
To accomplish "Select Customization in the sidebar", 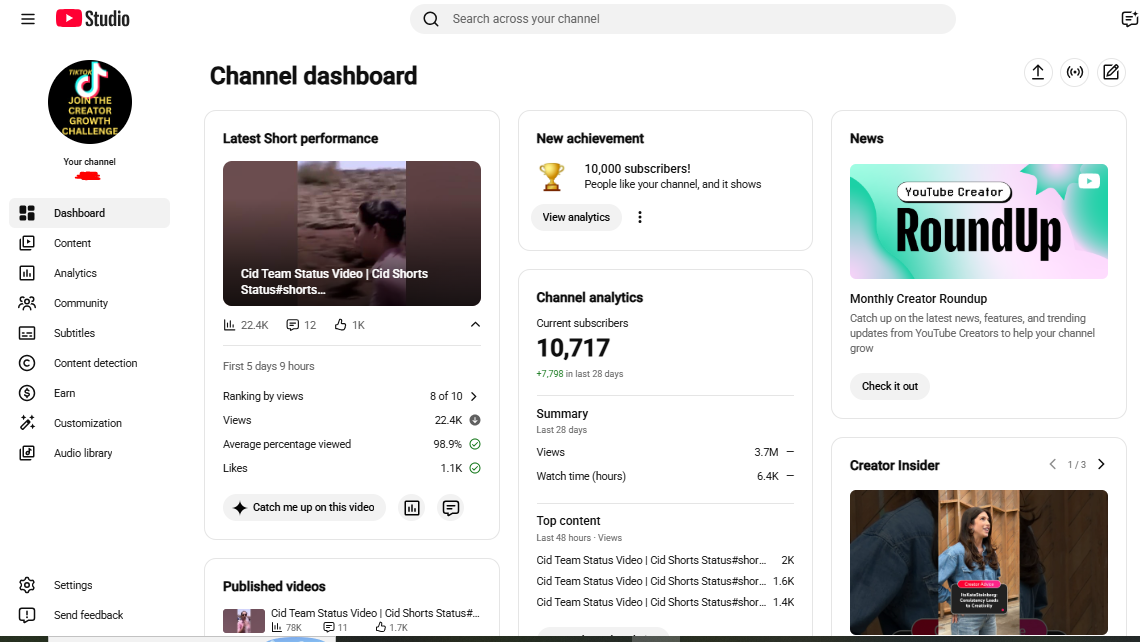I will 90,422.
